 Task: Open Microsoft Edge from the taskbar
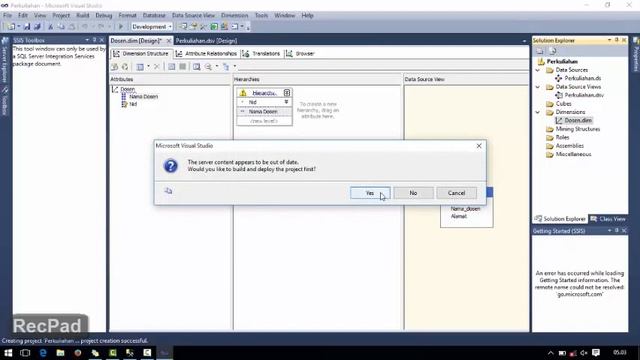pos(43,353)
